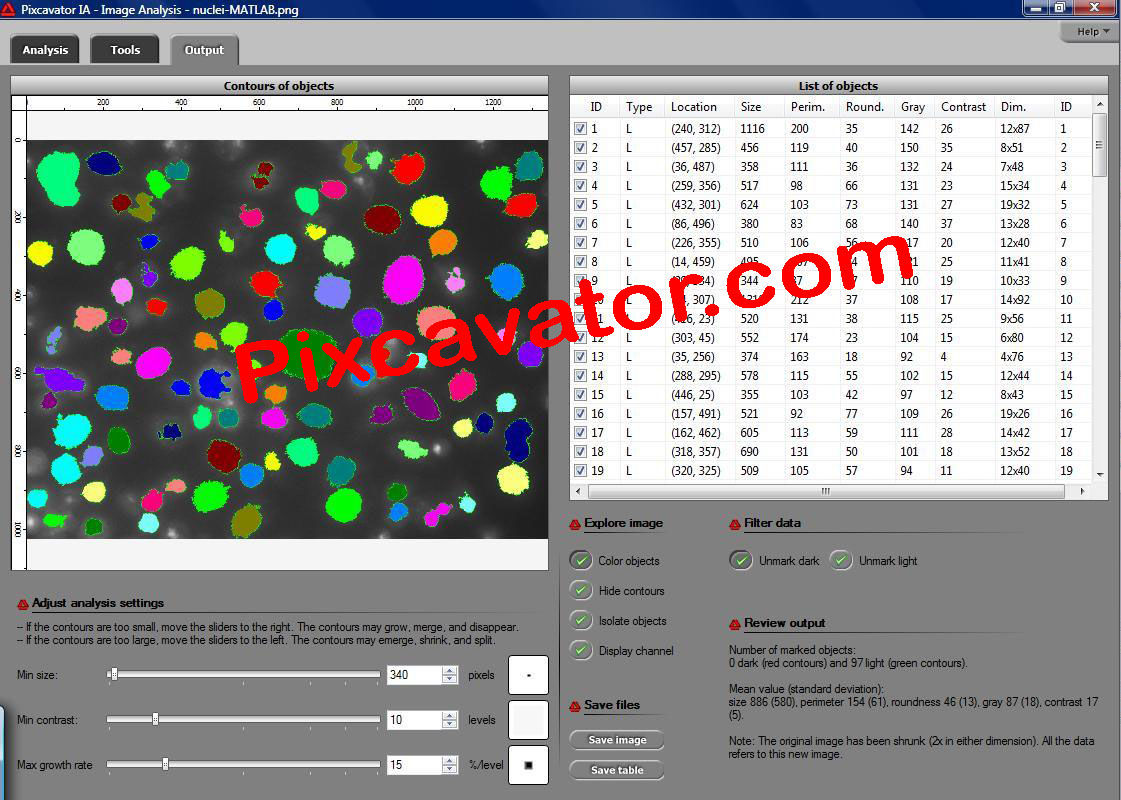Click the red icon beside Explore image
Screen dimensions: 1121x800
point(575,524)
